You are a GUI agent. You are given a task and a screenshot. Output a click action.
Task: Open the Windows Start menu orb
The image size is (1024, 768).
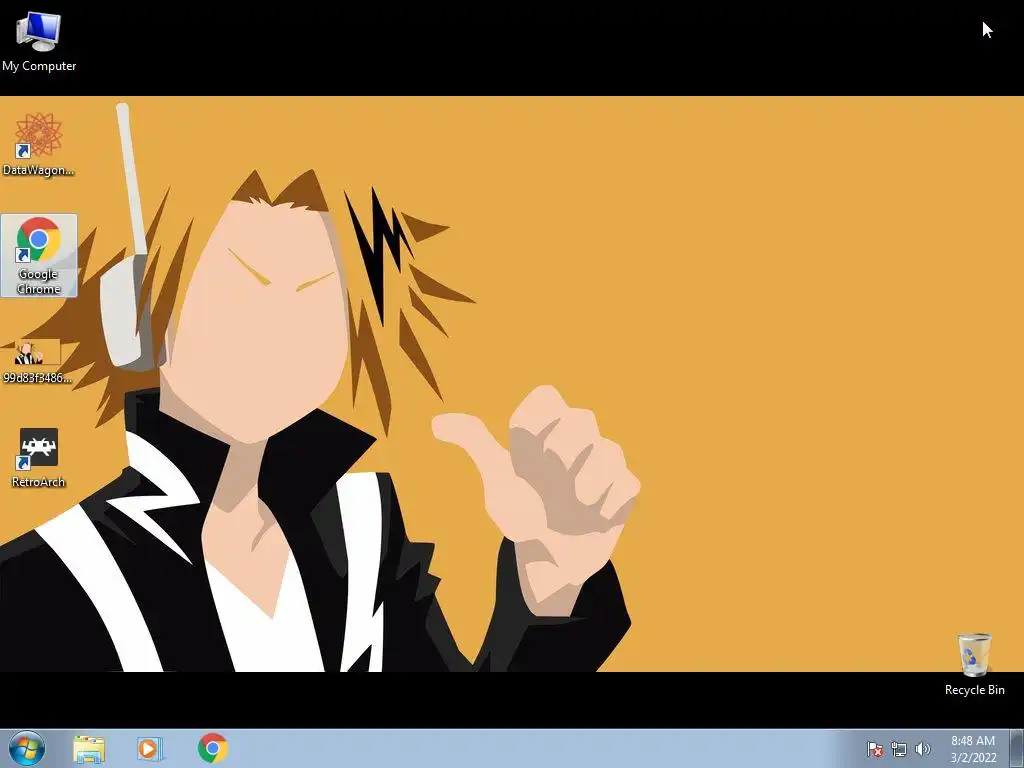point(27,748)
